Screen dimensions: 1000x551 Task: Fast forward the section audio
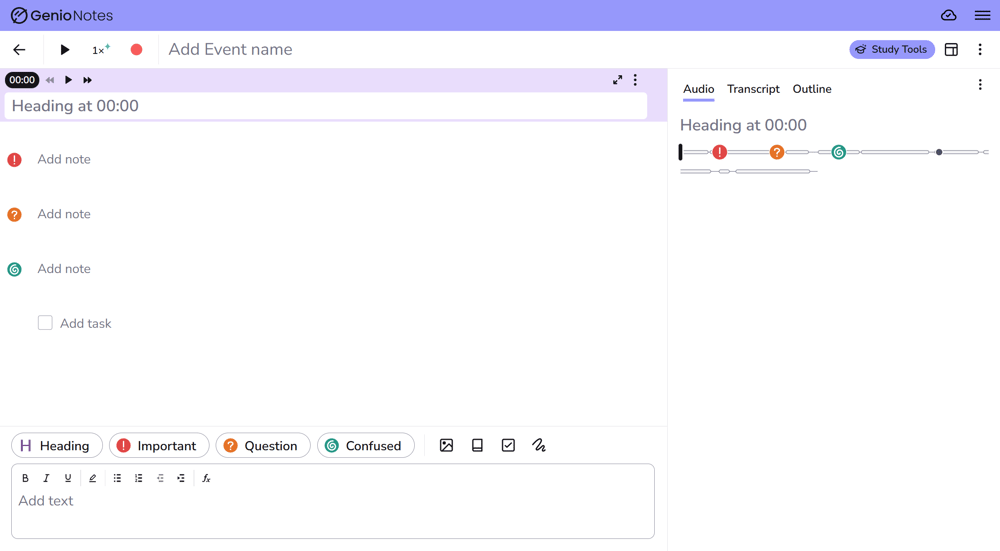click(x=87, y=80)
